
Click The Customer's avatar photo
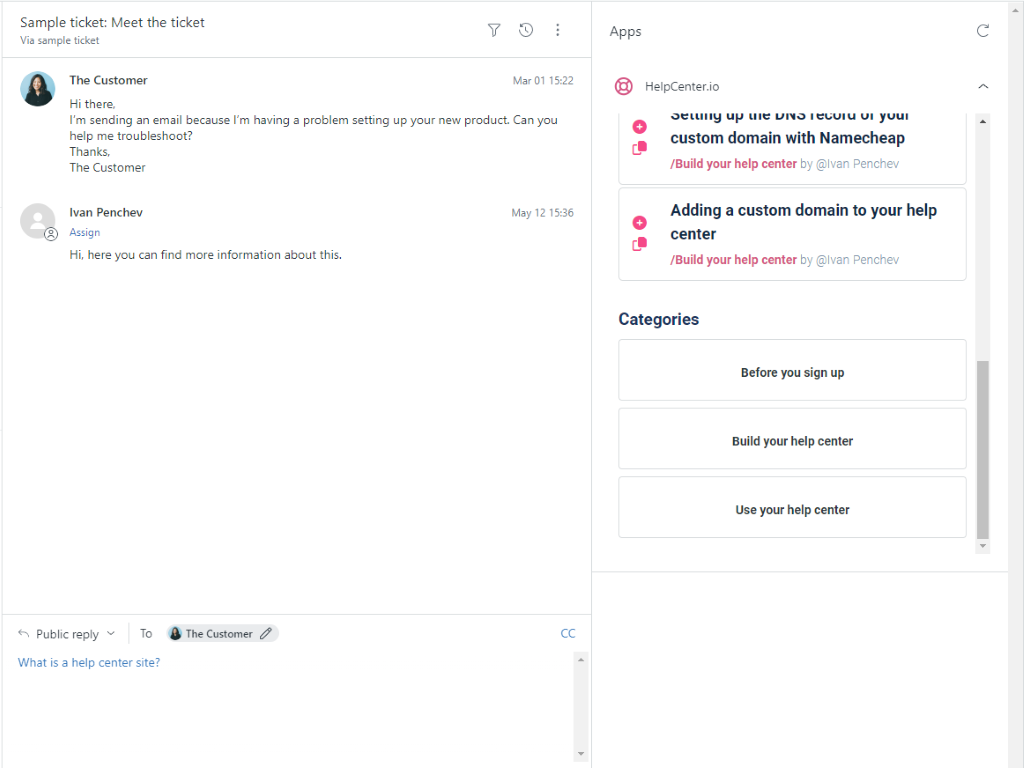click(38, 89)
